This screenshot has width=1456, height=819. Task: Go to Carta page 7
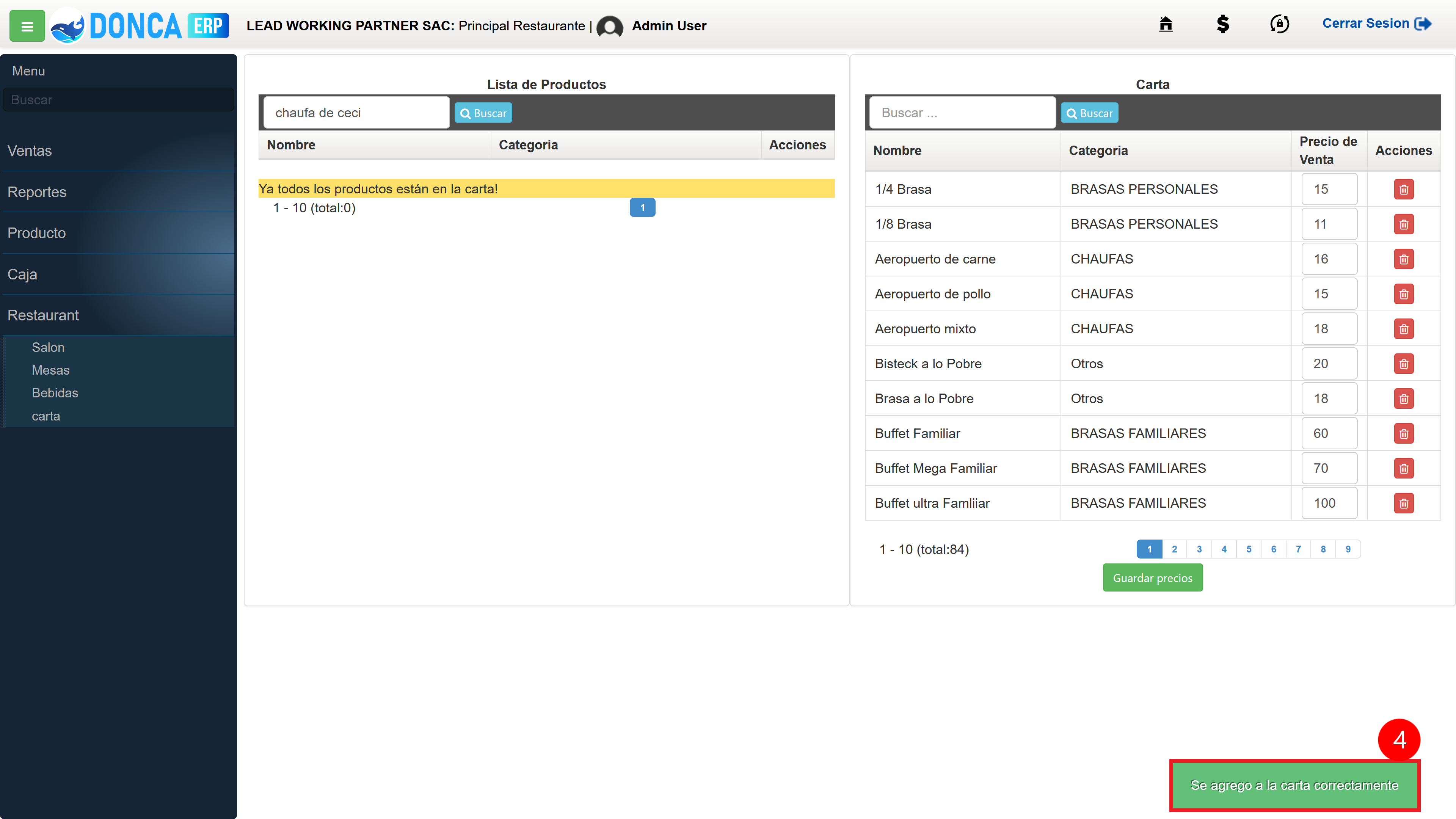[1298, 549]
